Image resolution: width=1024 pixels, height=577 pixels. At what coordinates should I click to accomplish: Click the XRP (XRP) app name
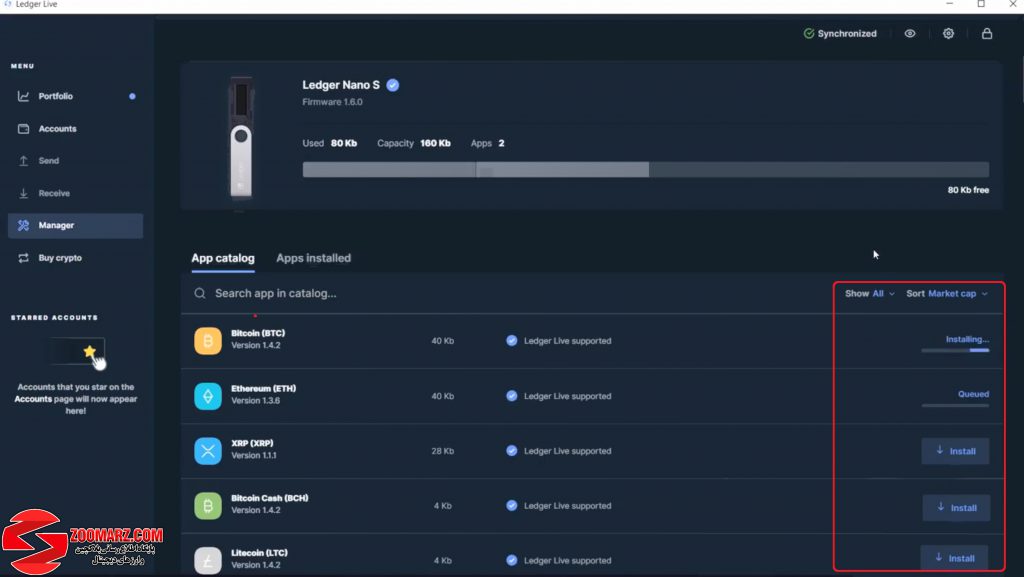tap(252, 443)
